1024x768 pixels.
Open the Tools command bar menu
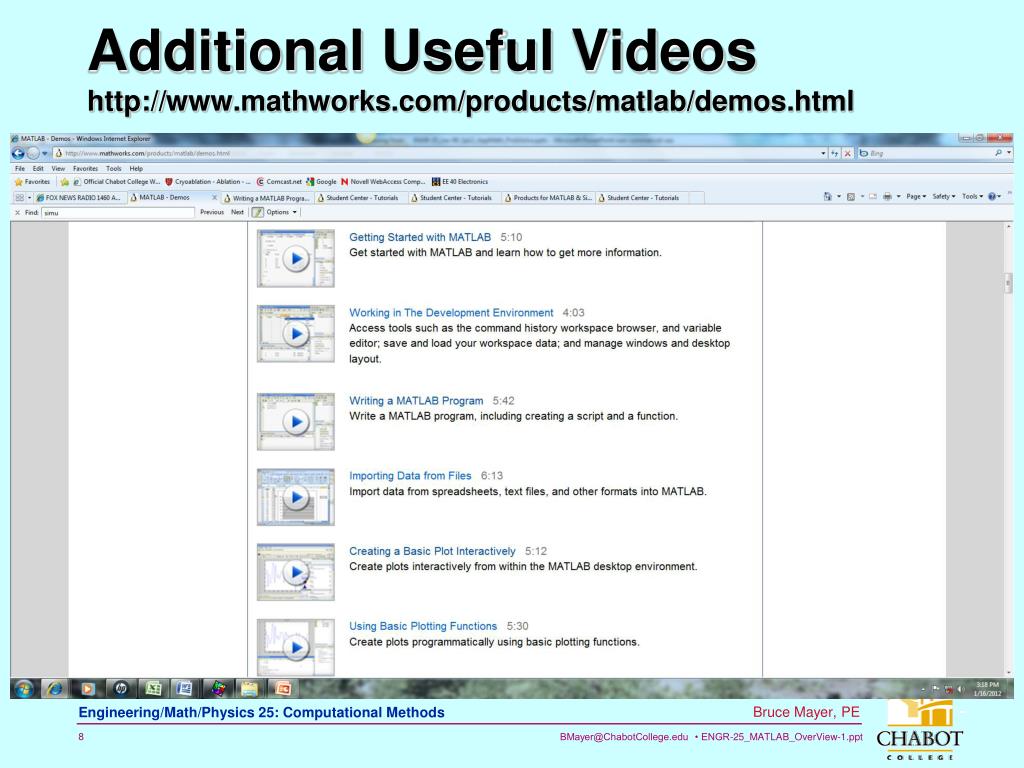pyautogui.click(x=972, y=197)
